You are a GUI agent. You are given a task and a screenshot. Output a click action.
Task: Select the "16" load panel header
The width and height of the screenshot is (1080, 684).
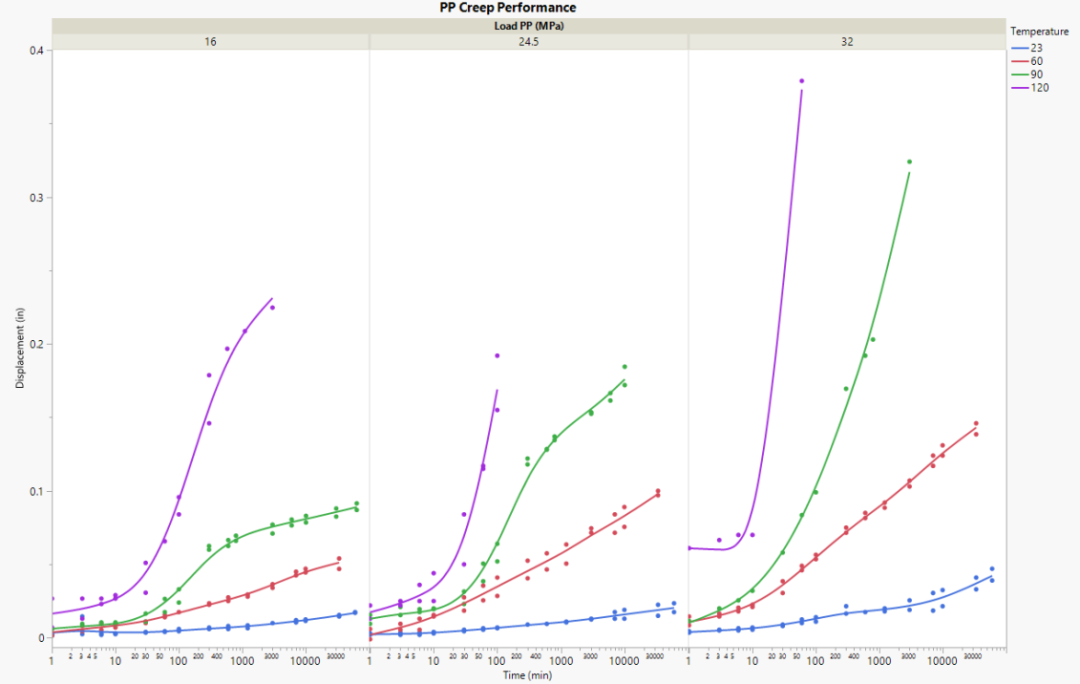[x=210, y=42]
